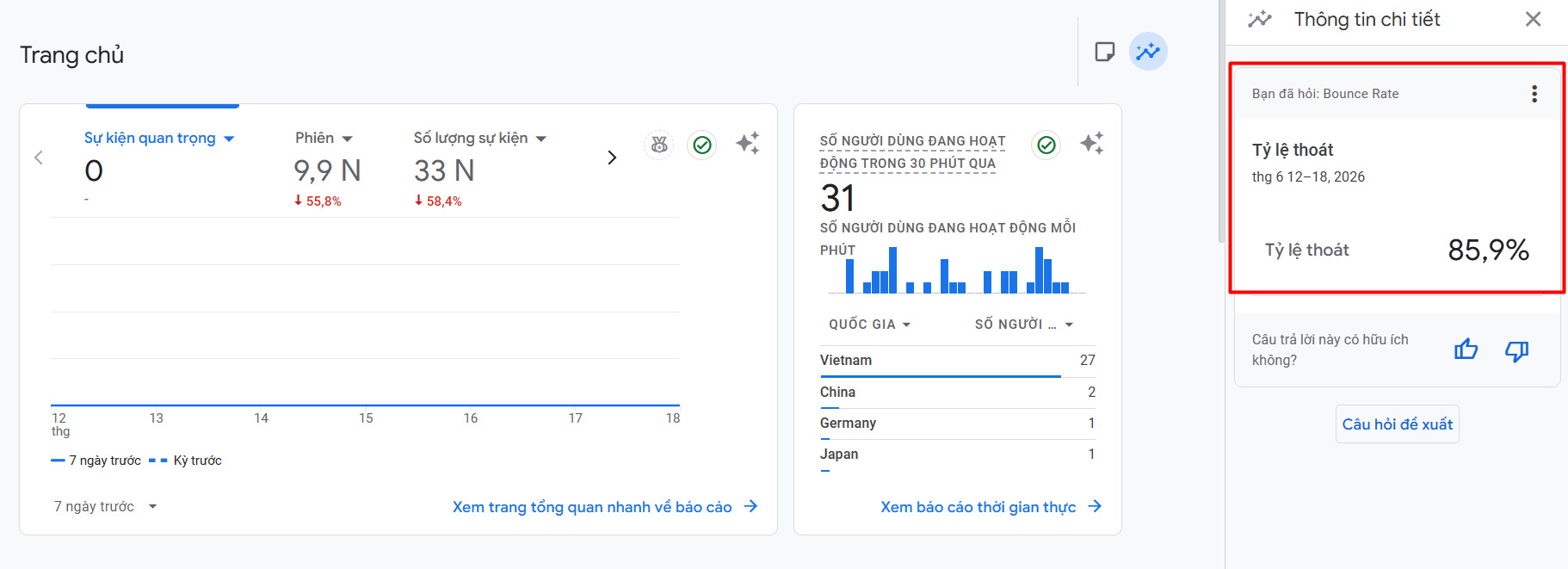This screenshot has width=1568, height=569.
Task: Click the day 15 label on chart axis
Action: (x=366, y=418)
